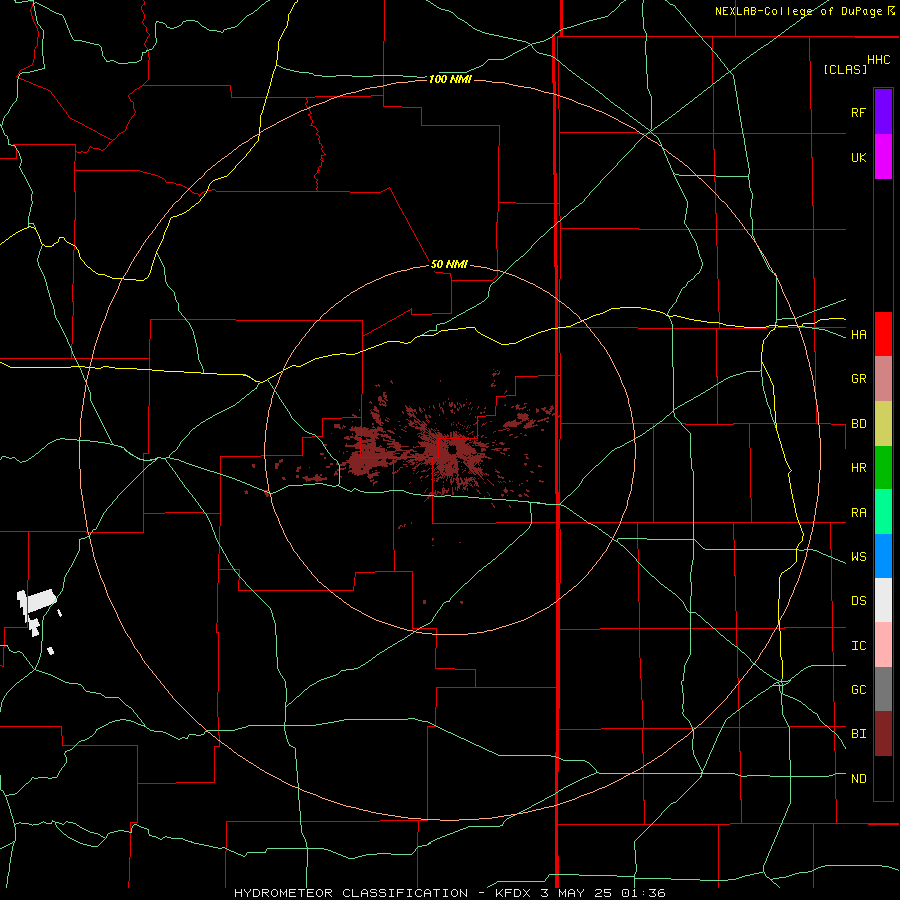The width and height of the screenshot is (900, 900).
Task: Click the ND legend label
Action: click(858, 778)
